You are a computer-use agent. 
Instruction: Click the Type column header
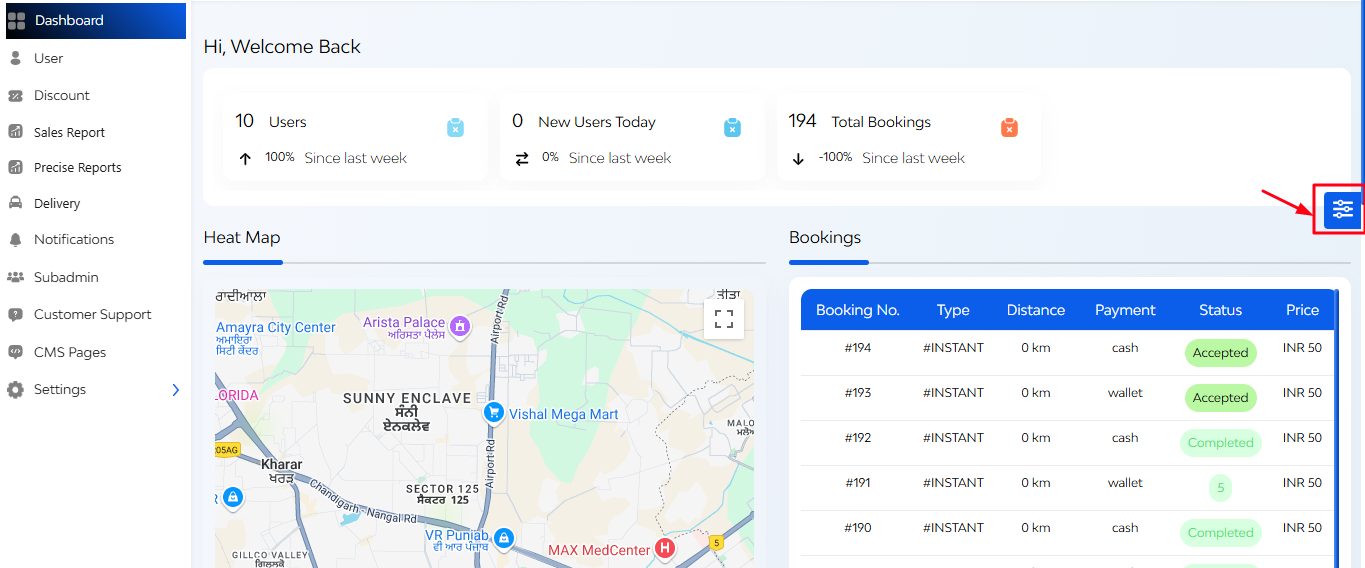tap(953, 310)
